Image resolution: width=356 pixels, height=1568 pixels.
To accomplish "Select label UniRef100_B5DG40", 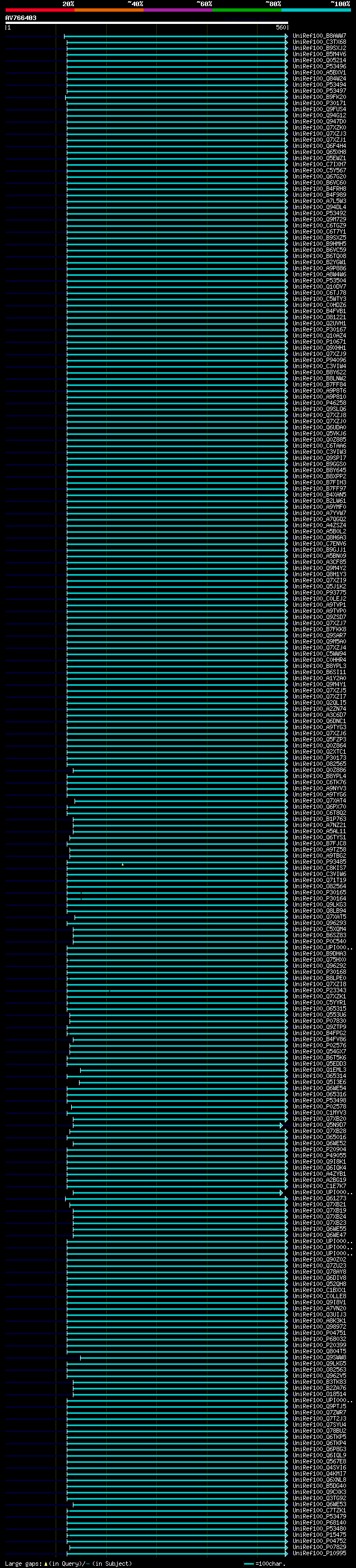I will pos(319,1486).
